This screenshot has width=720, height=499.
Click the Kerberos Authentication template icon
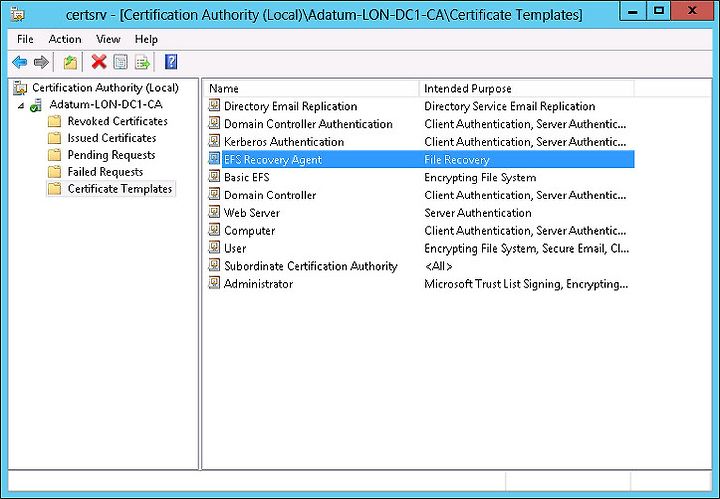pyautogui.click(x=214, y=141)
